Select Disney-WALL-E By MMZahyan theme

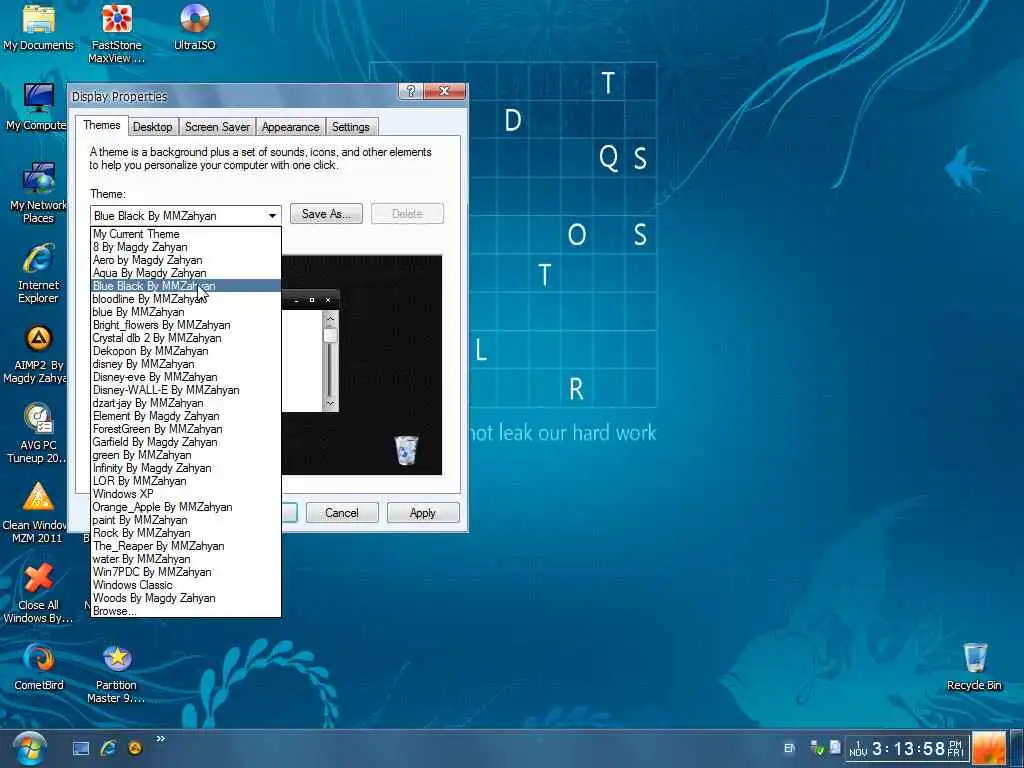click(x=185, y=390)
